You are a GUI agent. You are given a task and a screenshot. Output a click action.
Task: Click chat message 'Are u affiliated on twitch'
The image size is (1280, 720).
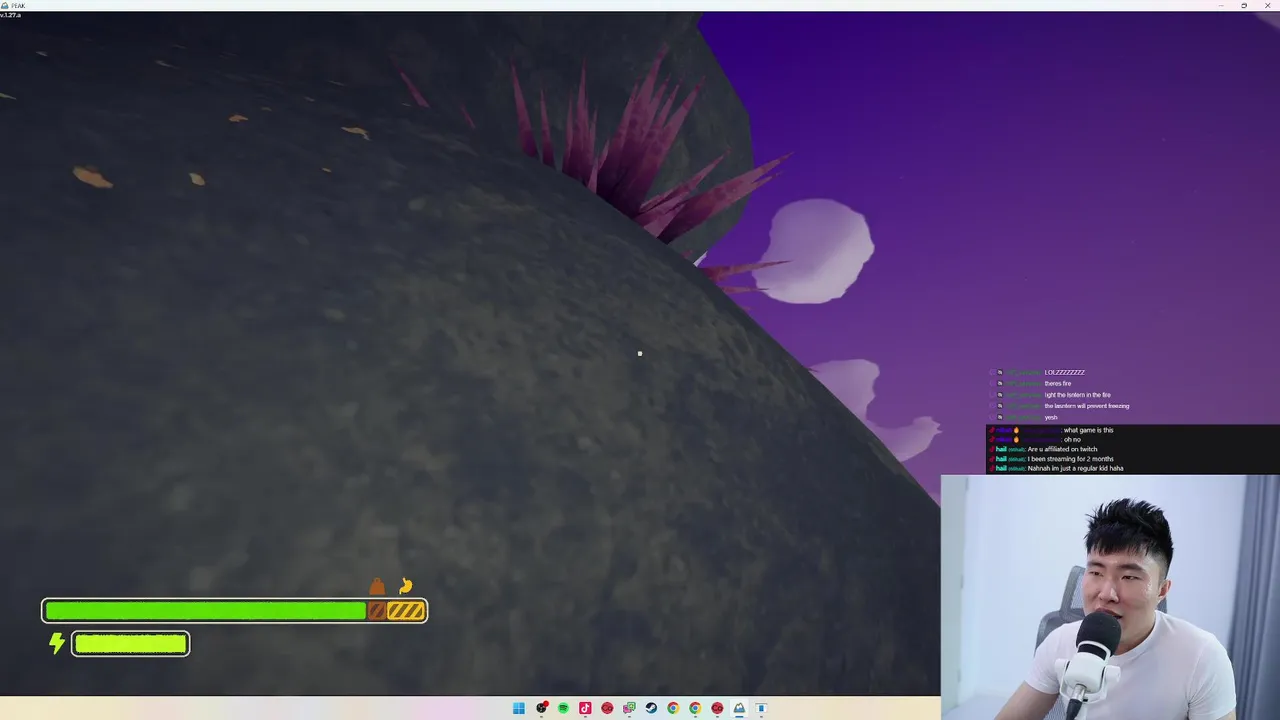pos(1062,449)
